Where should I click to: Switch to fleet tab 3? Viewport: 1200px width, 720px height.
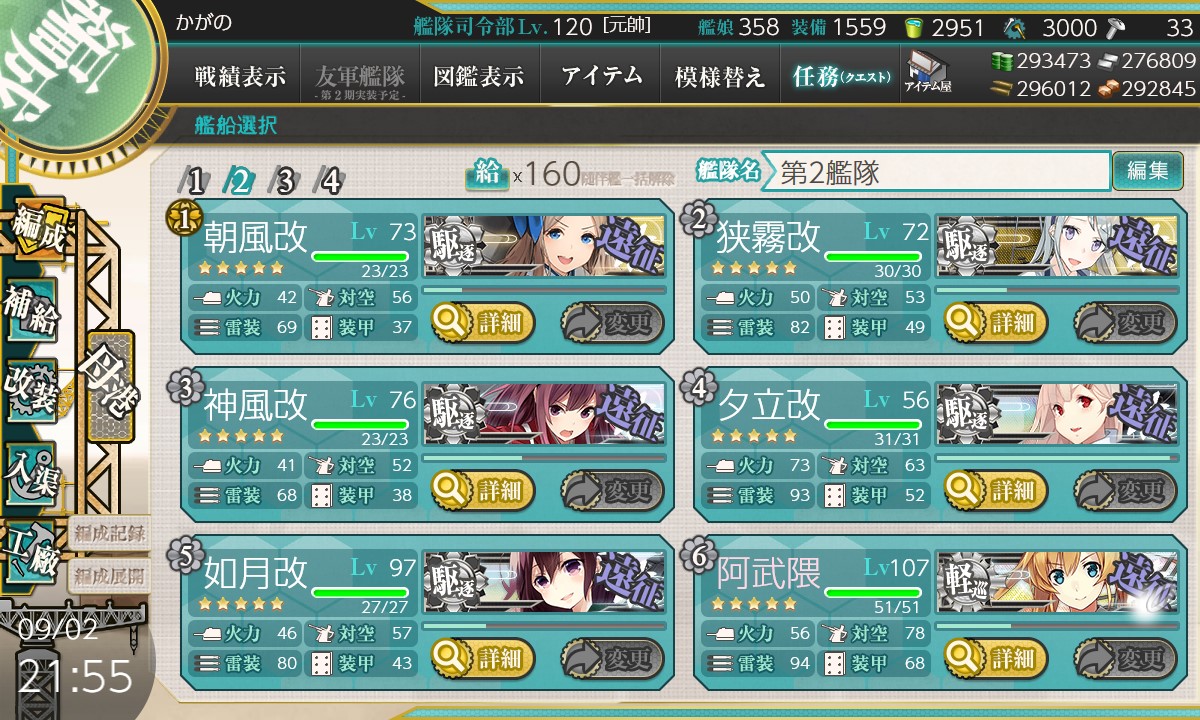click(x=285, y=180)
